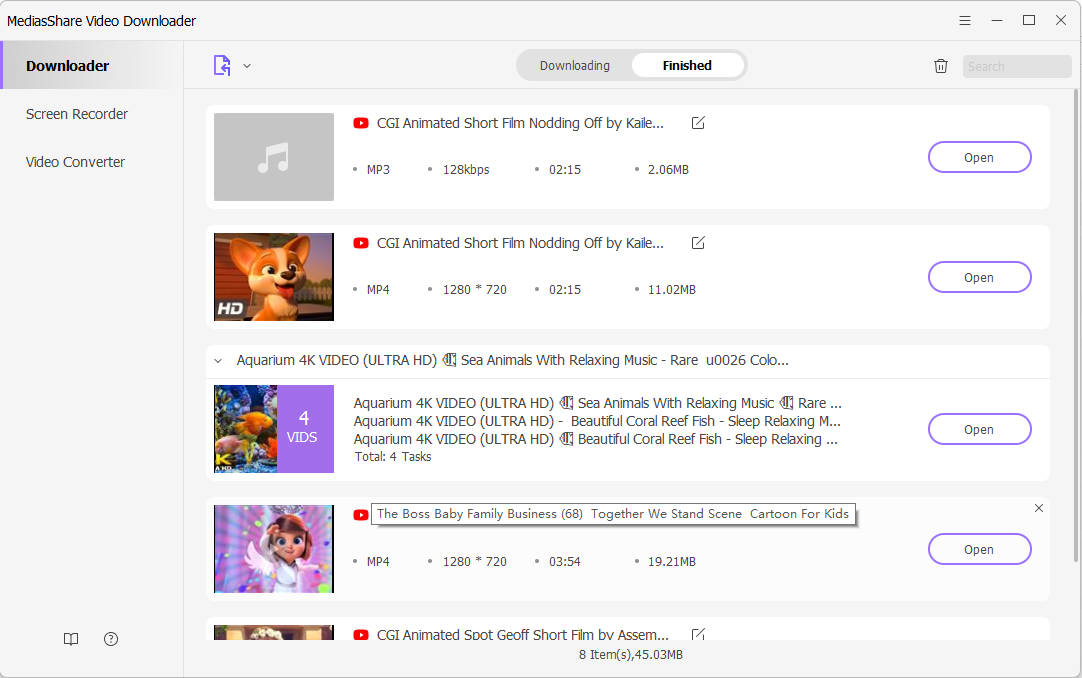Click the corgi HD video thumbnail
This screenshot has height=678, width=1082.
274,277
